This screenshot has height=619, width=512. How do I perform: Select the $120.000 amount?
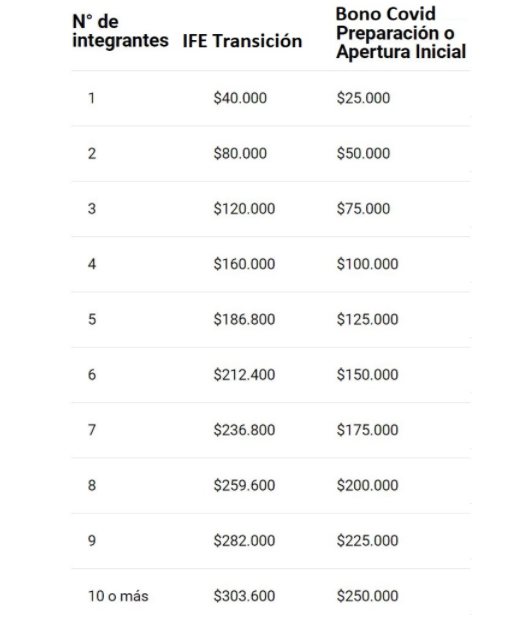pyautogui.click(x=244, y=208)
